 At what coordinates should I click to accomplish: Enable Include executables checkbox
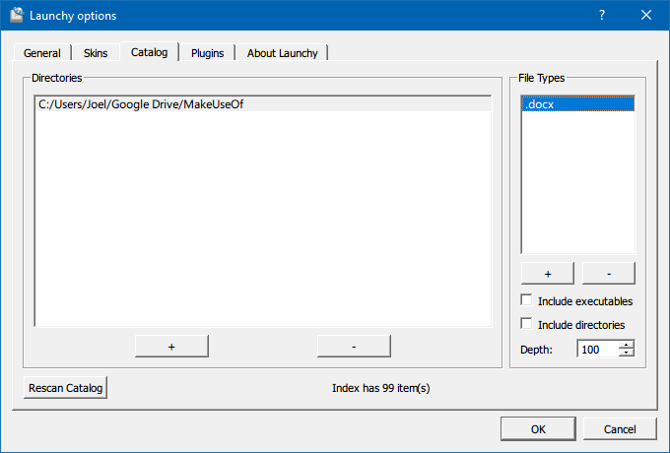(526, 300)
